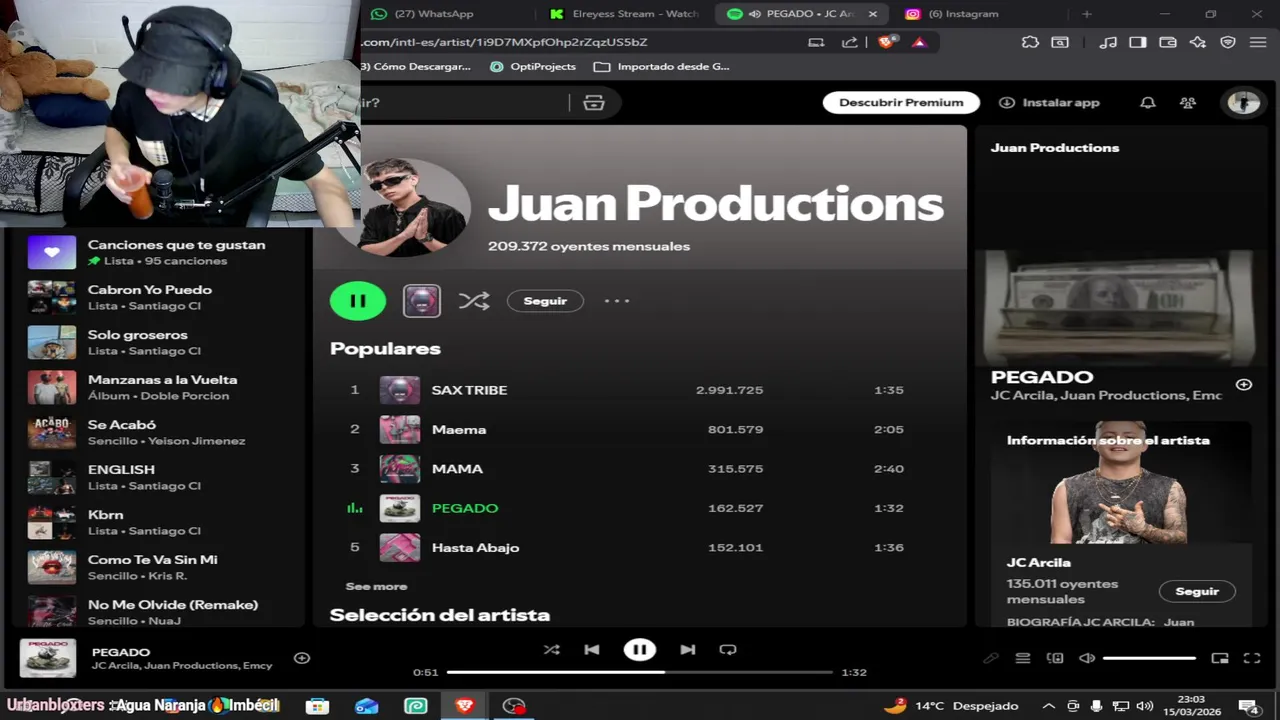Screen dimensions: 1280x720
Task: Open the queue icon in player bar
Action: (x=1023, y=658)
